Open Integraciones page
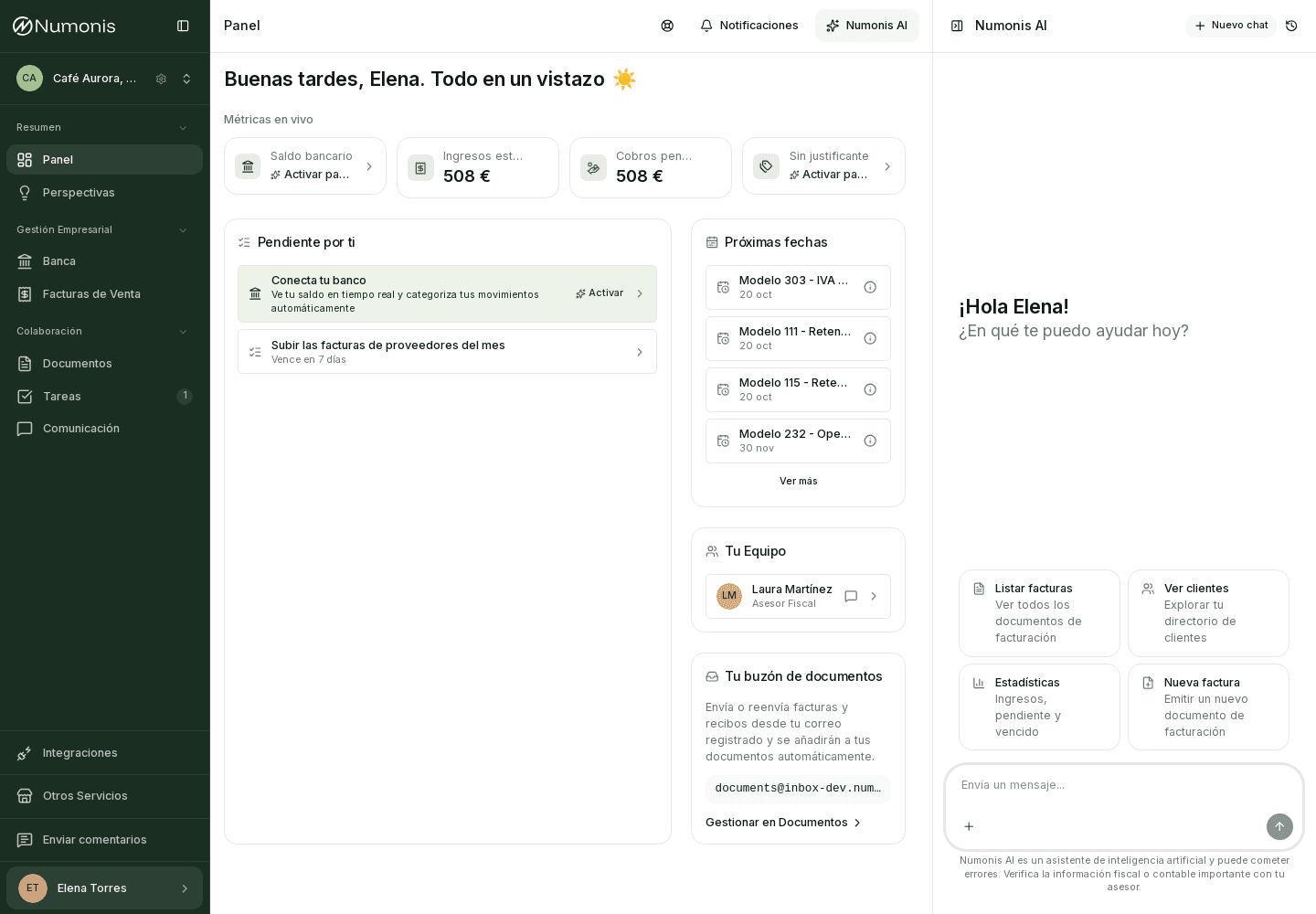 coord(104,753)
